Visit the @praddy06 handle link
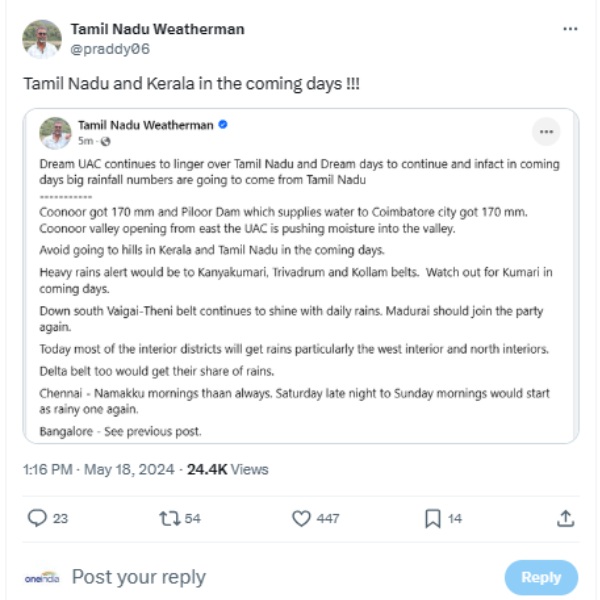This screenshot has height=600, width=600. coord(110,48)
